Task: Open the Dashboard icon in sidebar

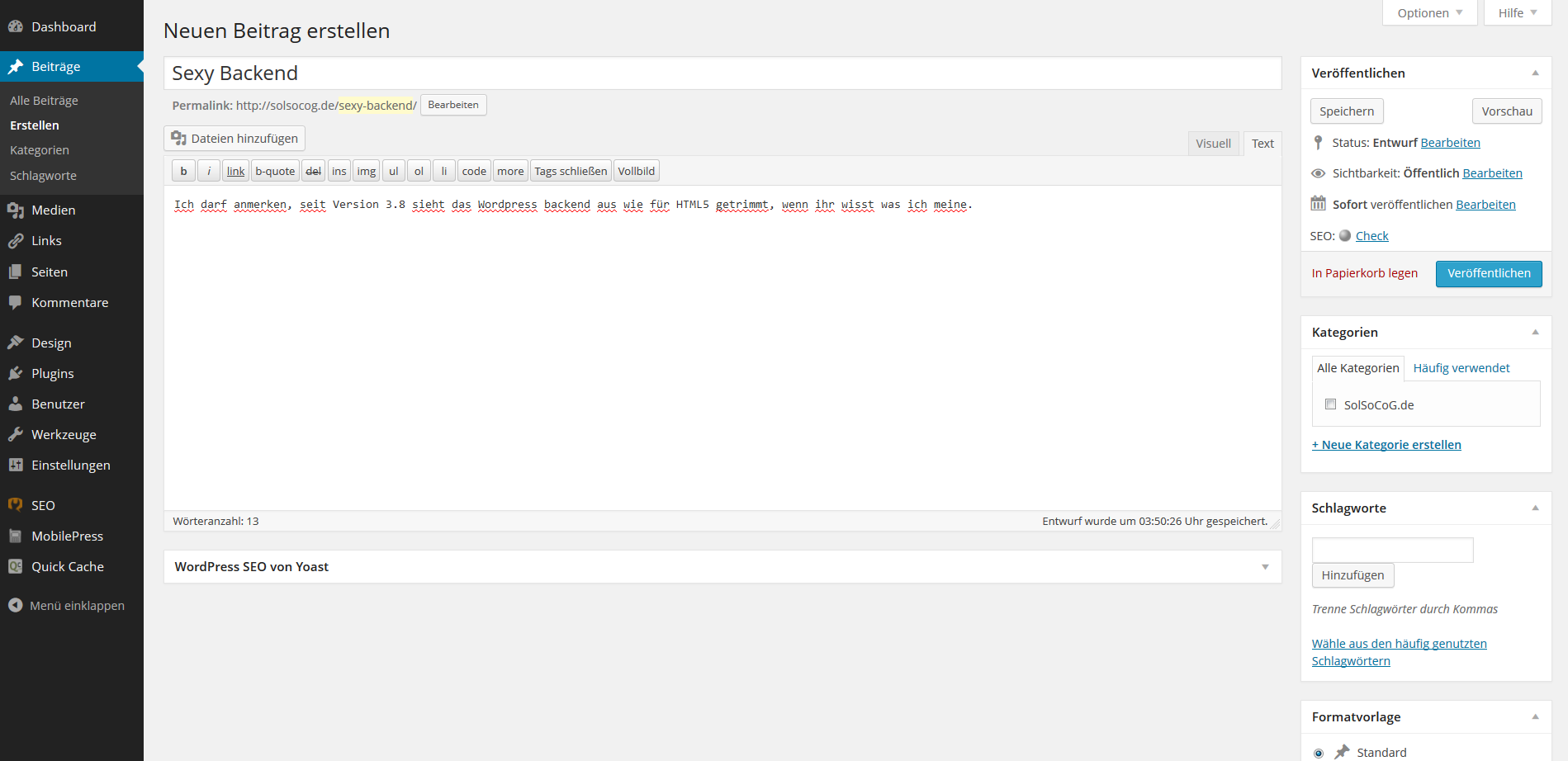Action: coord(15,26)
